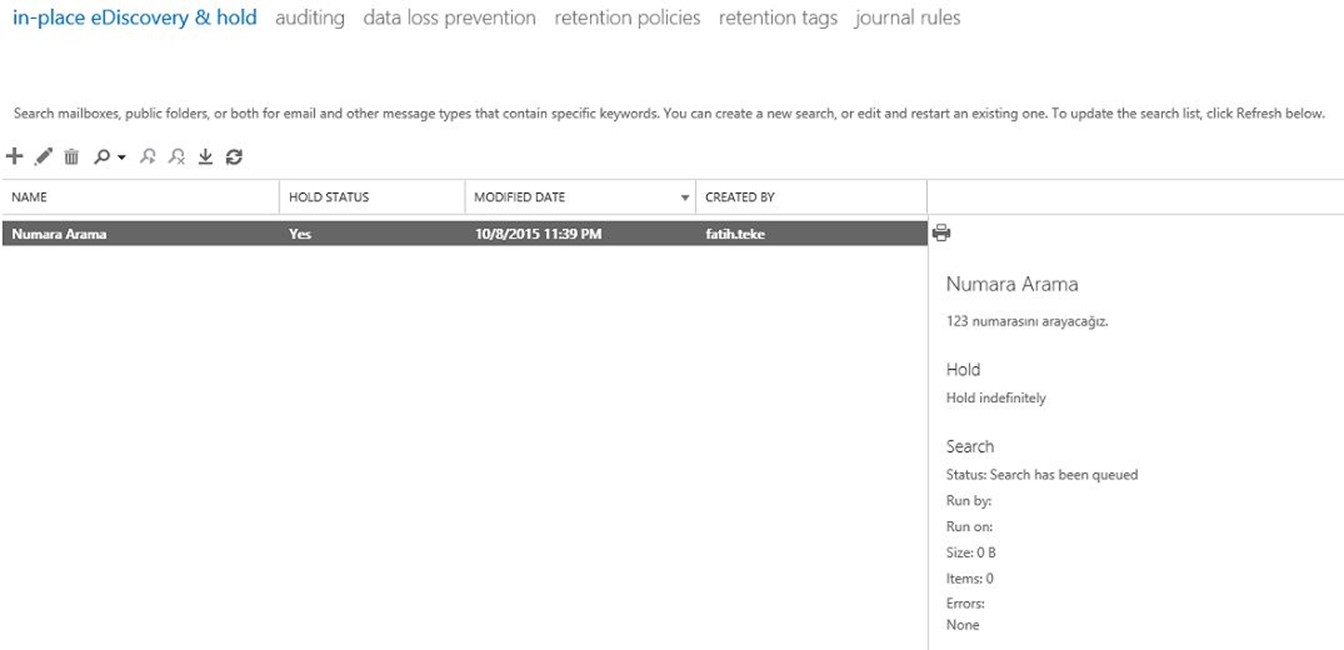Click the export download arrow icon
The image size is (1344, 650).
pos(205,157)
